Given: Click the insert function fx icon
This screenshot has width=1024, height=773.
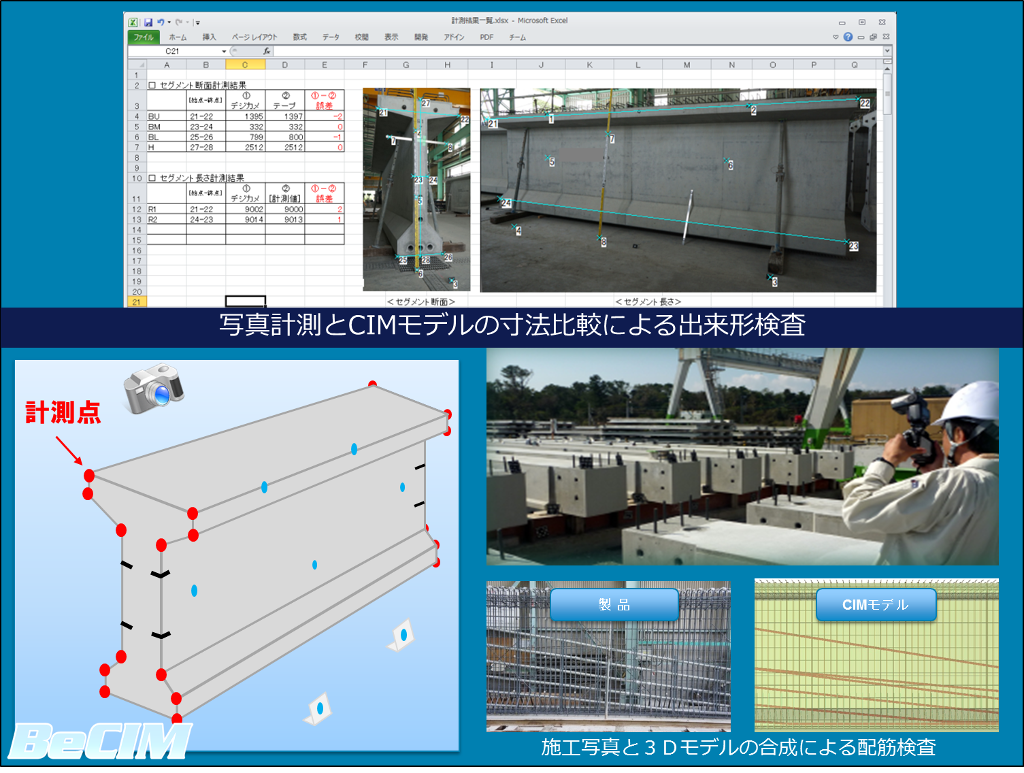Looking at the screenshot, I should pyautogui.click(x=267, y=51).
